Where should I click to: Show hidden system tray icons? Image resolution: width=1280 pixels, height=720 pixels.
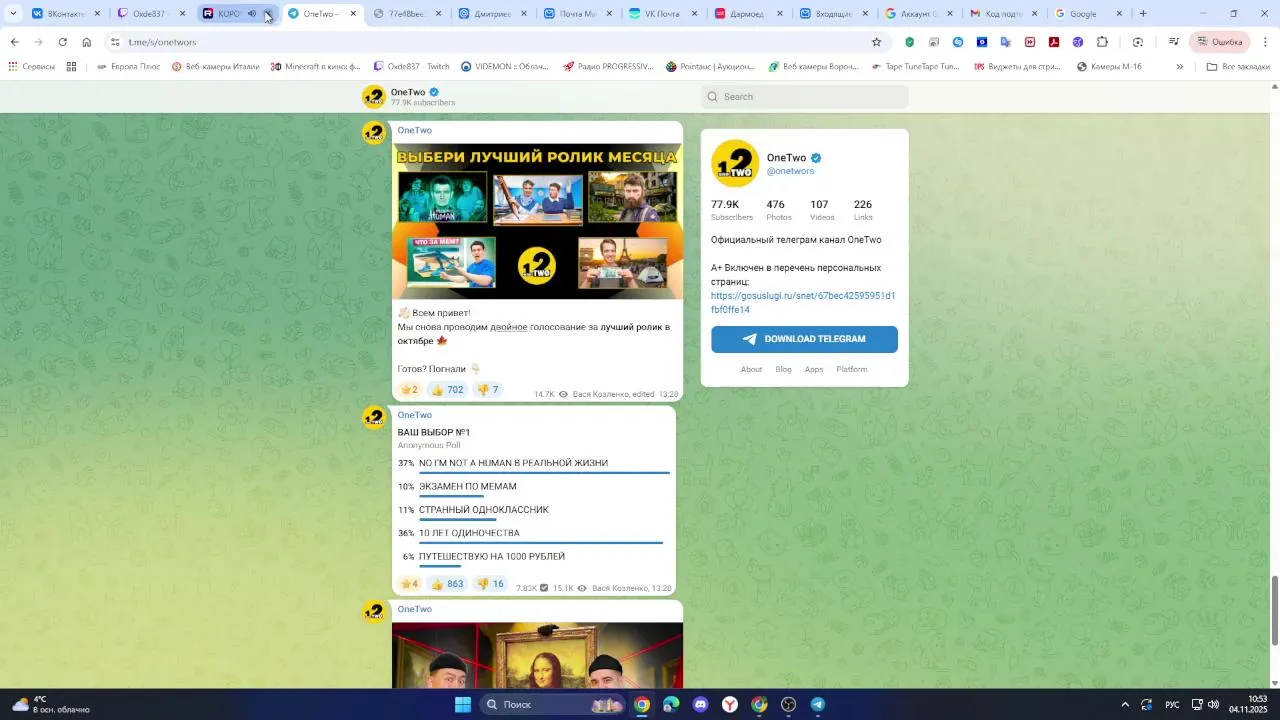(1124, 704)
